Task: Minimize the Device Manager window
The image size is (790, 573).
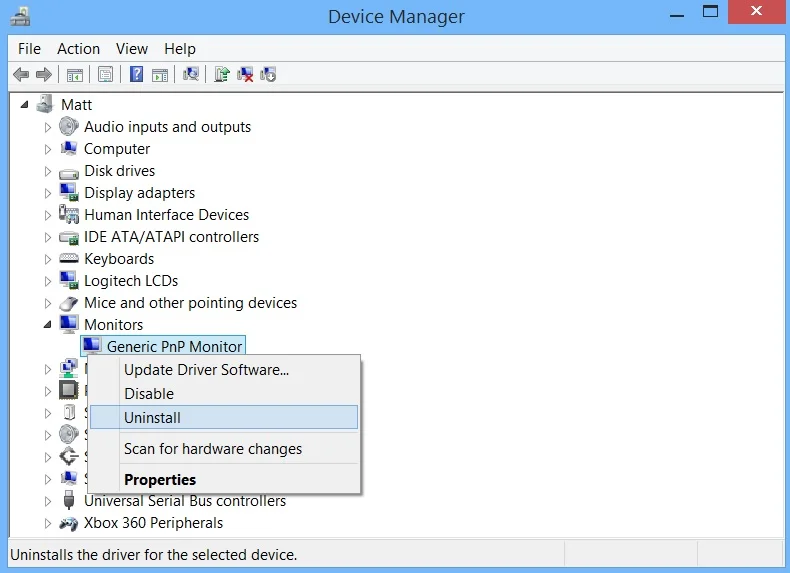Action: 677,15
